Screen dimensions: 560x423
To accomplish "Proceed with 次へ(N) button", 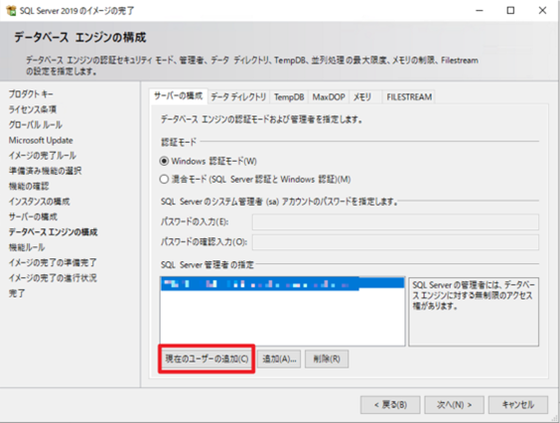I will (x=454, y=405).
